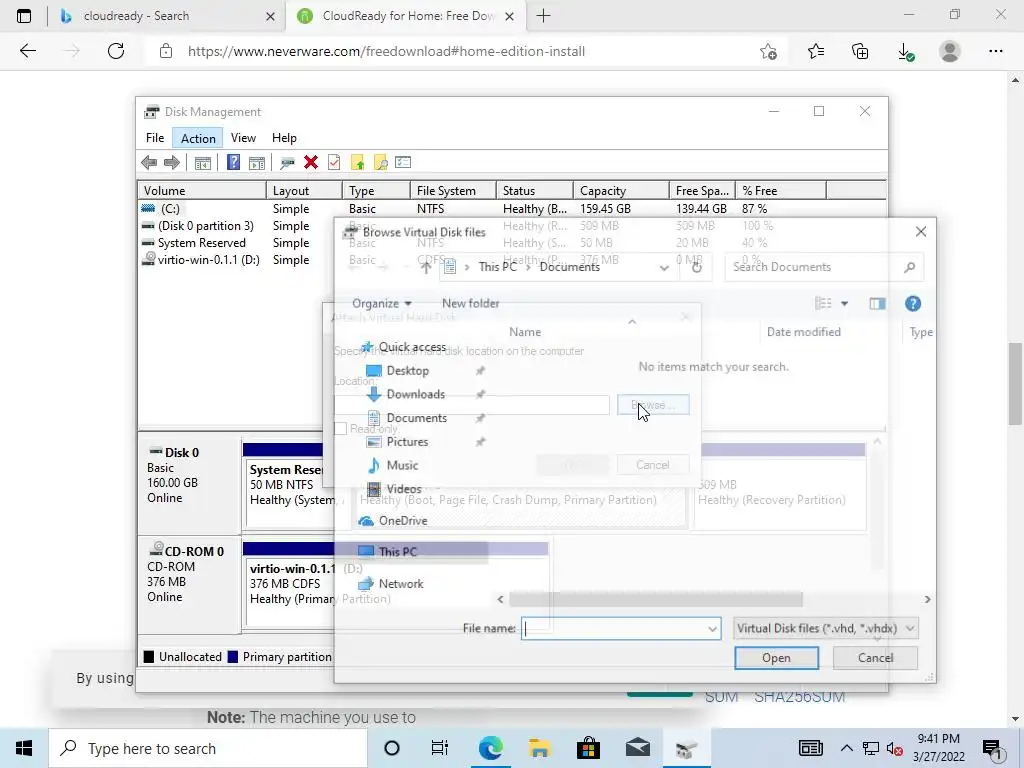Open new browser tab with plus
This screenshot has width=1024, height=768.
coord(543,16)
